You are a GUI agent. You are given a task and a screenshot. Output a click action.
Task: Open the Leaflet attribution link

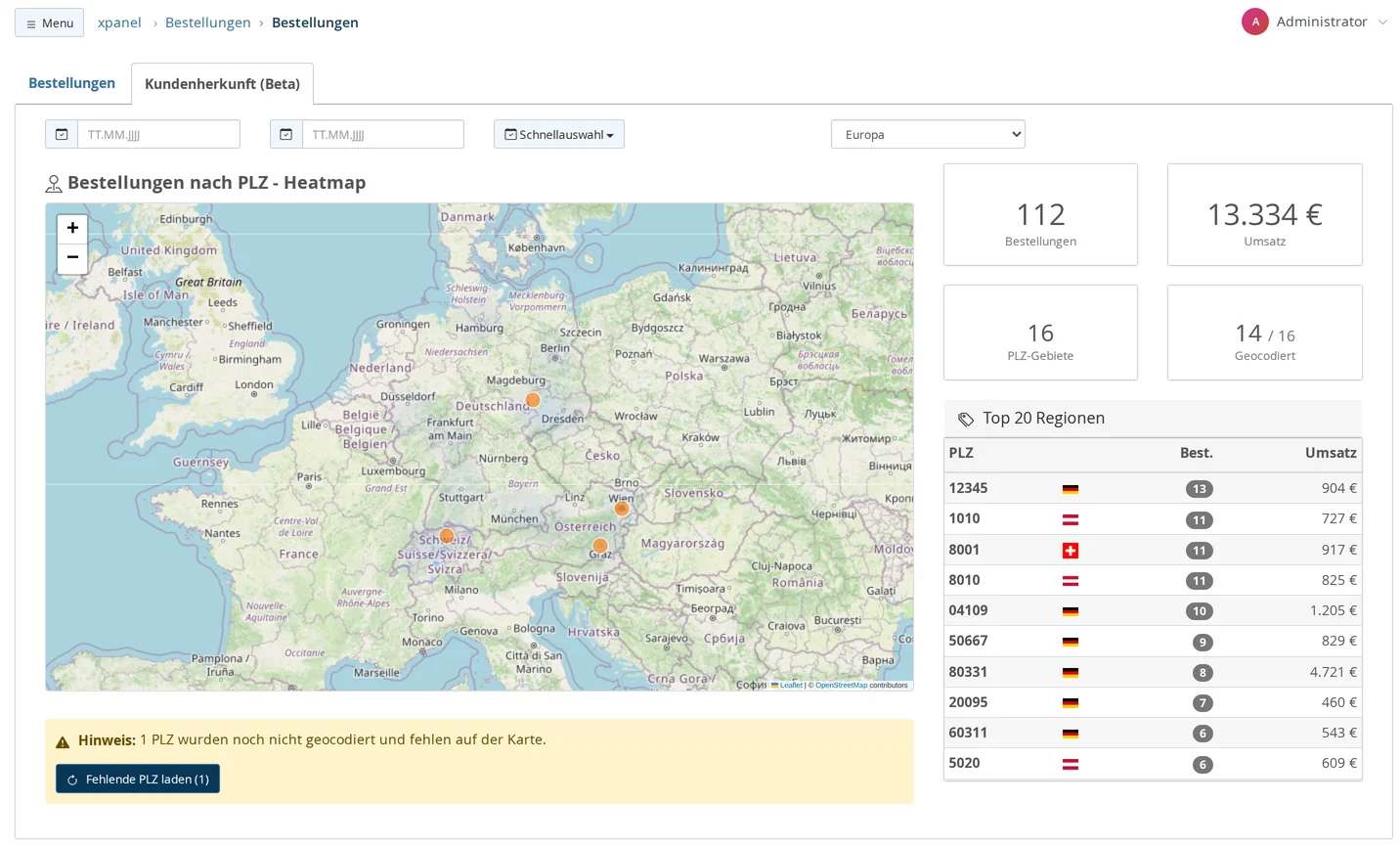[791, 685]
